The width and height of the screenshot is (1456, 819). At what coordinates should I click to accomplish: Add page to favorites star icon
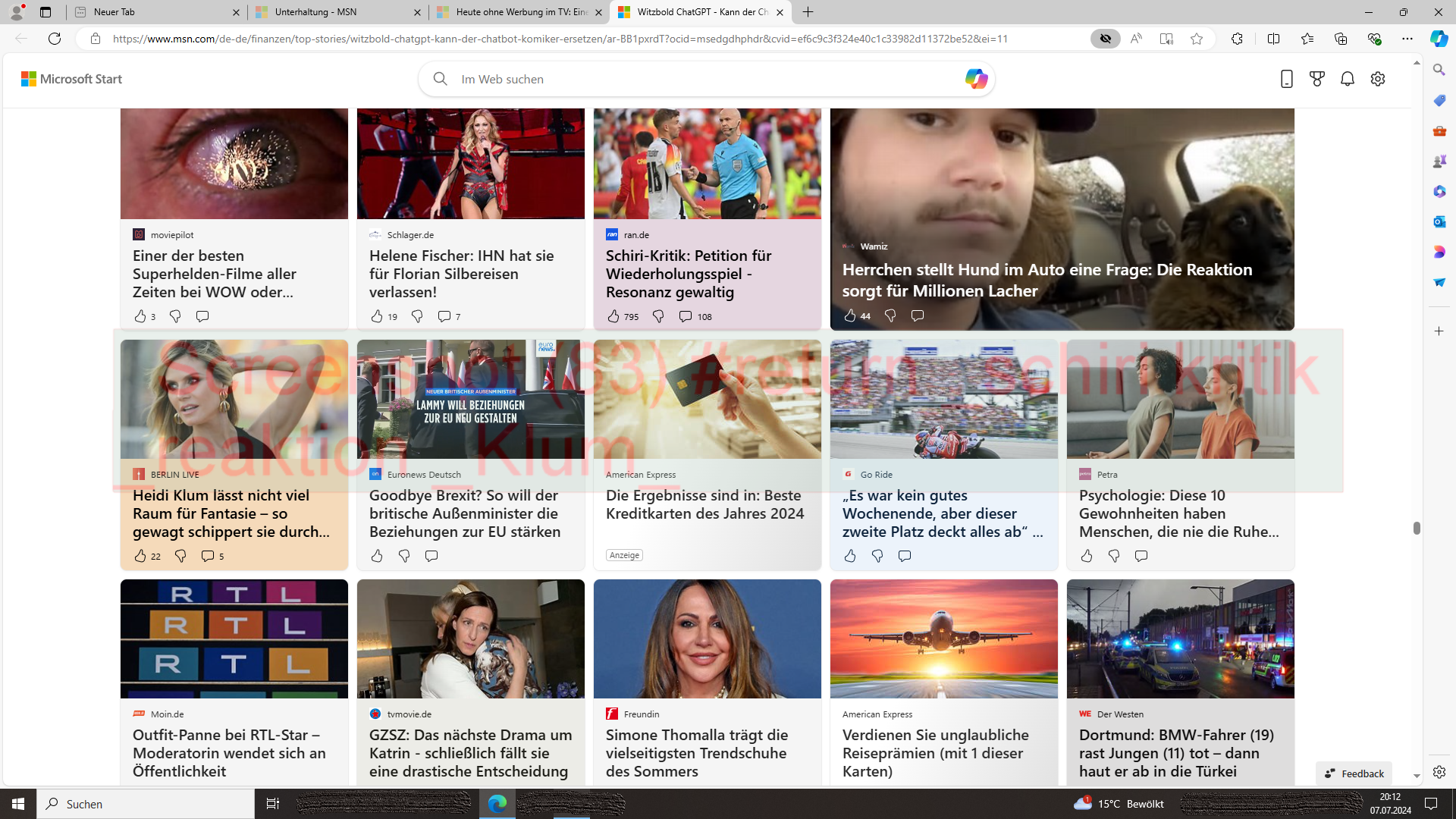tap(1197, 39)
